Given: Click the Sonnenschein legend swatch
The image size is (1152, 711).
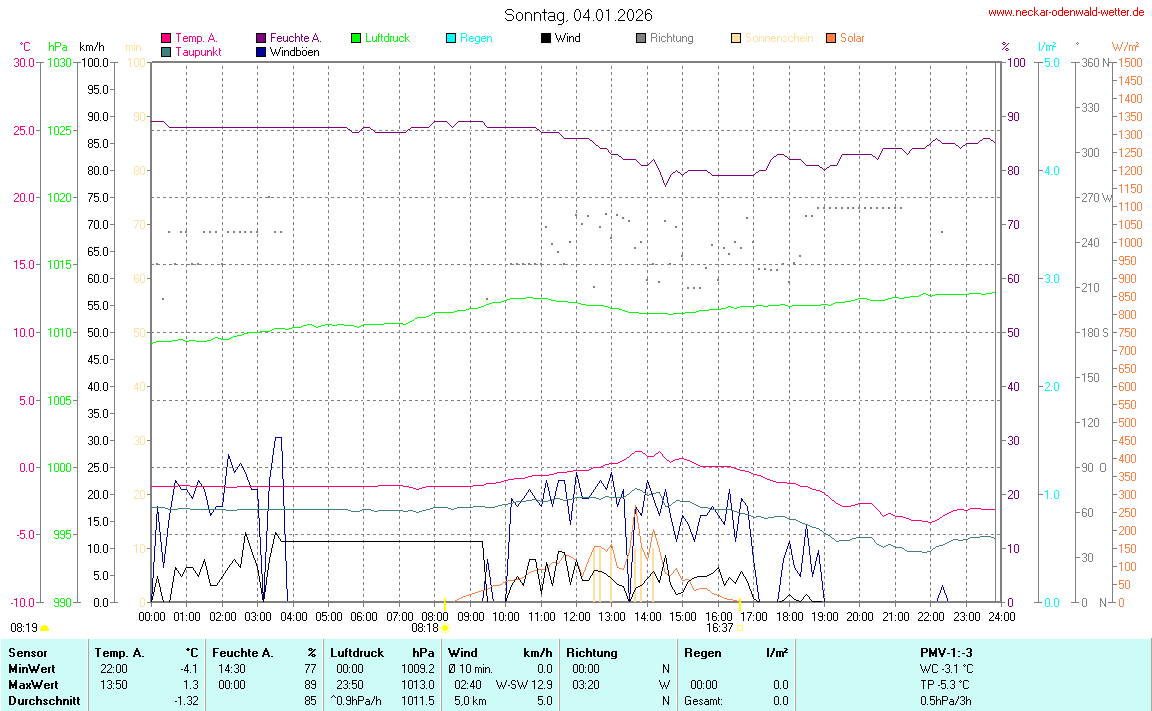Looking at the screenshot, I should coord(736,38).
